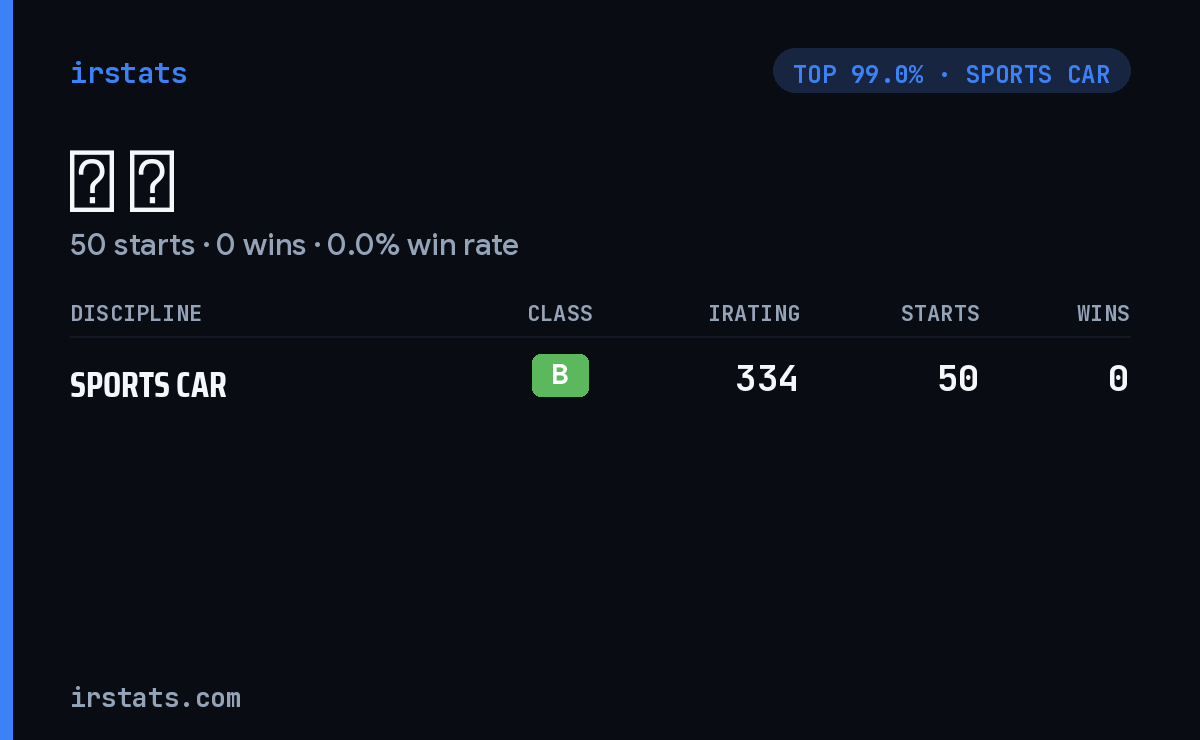Click the 0.0% win rate text
Screen dimensions: 1200x740
point(423,244)
